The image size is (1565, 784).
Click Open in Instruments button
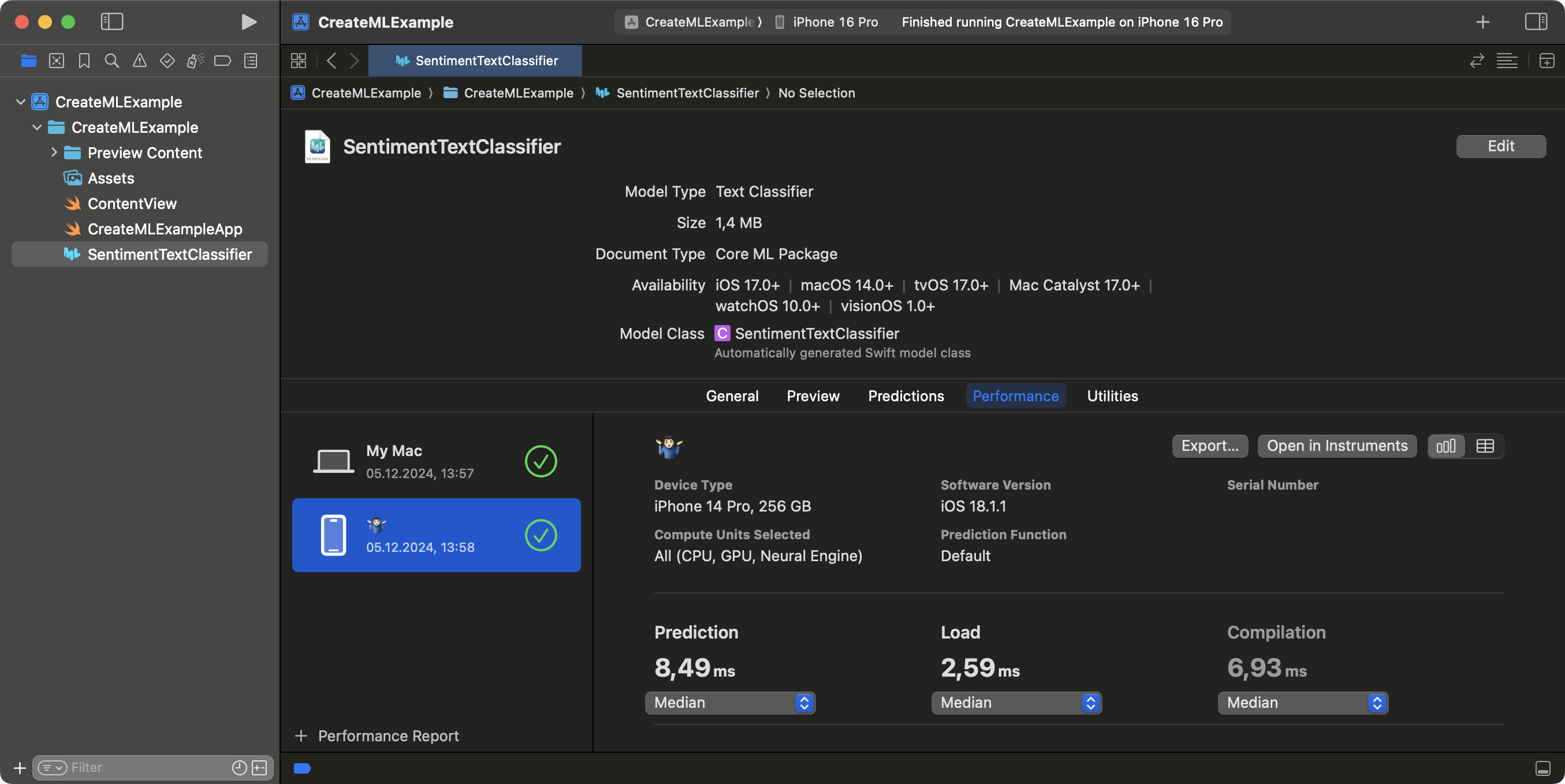tap(1336, 446)
